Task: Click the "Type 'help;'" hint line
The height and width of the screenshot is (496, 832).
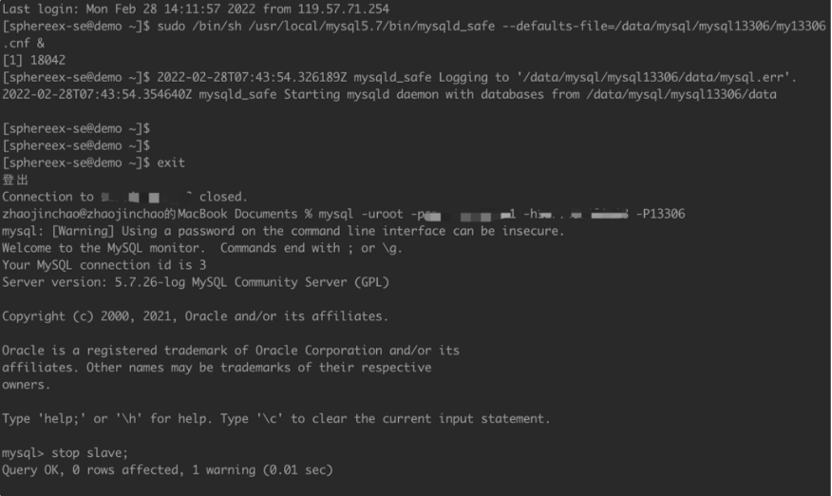Action: 275,418
